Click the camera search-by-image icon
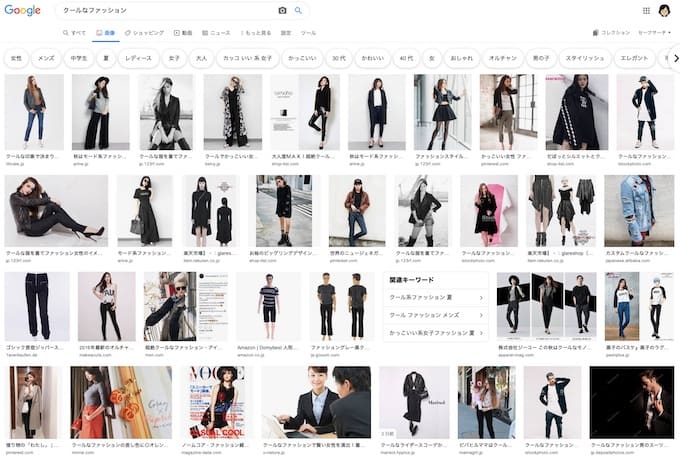This screenshot has width=680, height=460. tap(282, 10)
